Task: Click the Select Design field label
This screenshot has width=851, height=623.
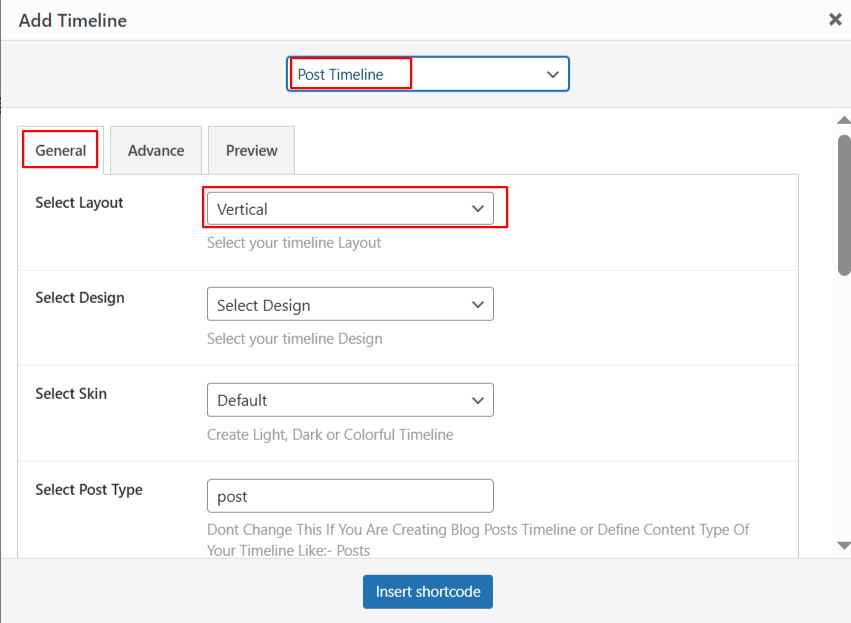Action: (79, 298)
